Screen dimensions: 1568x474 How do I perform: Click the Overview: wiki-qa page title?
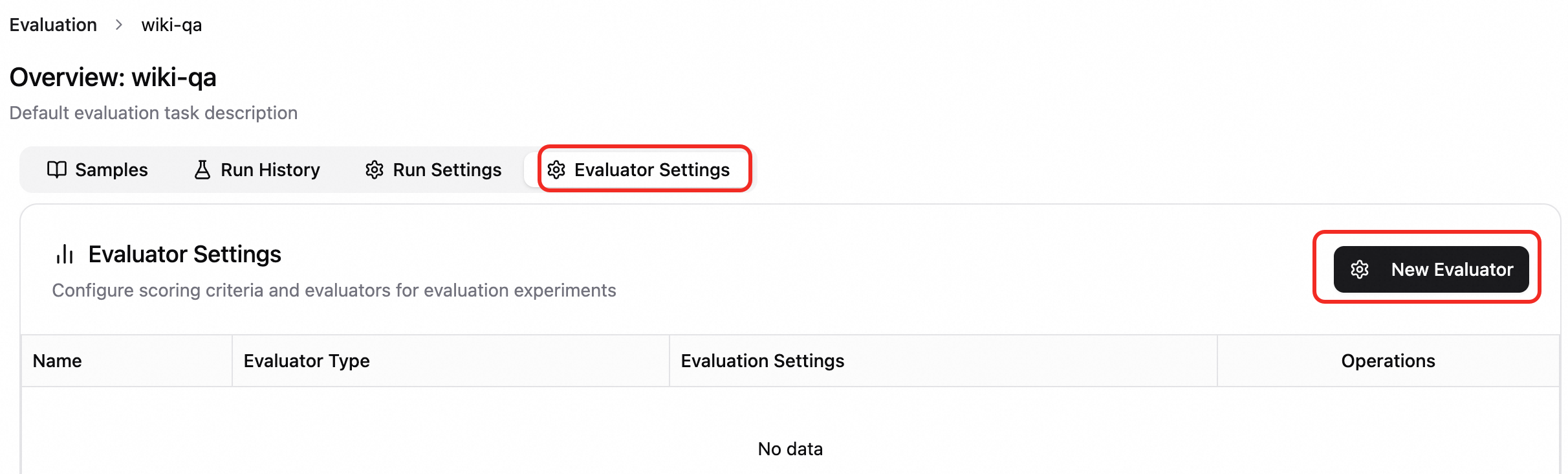click(x=113, y=78)
